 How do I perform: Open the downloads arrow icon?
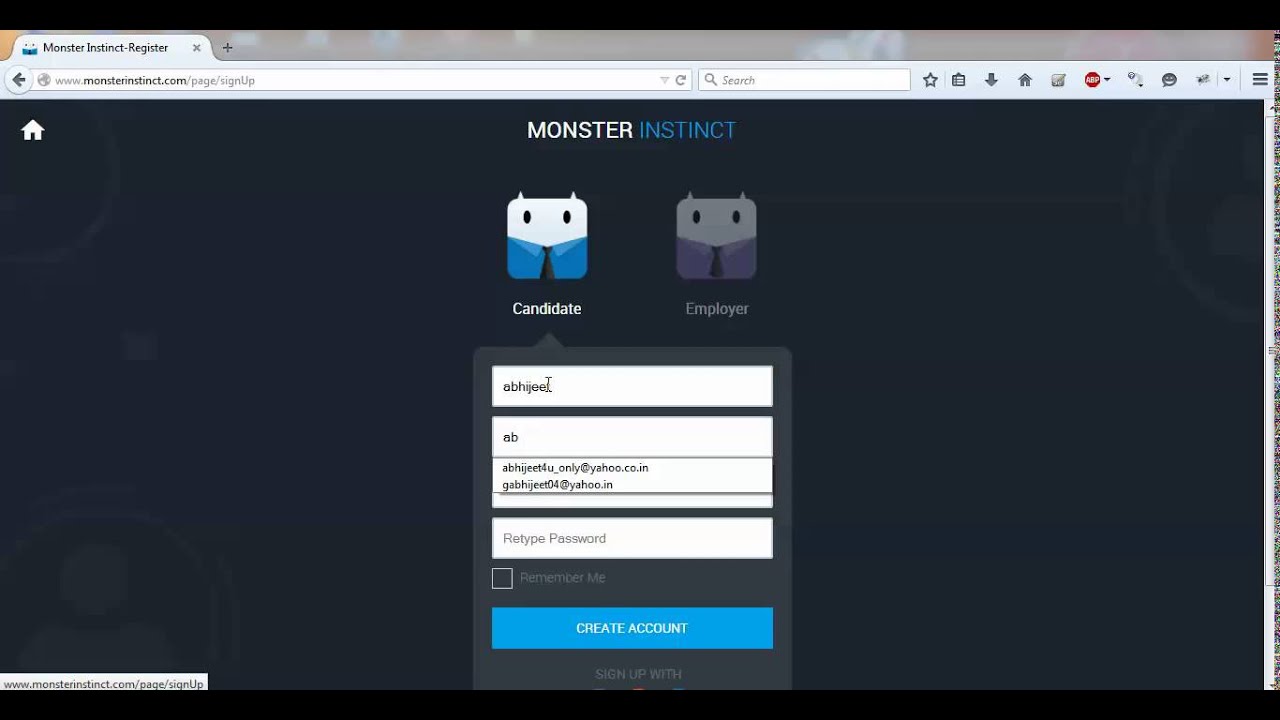(x=991, y=80)
